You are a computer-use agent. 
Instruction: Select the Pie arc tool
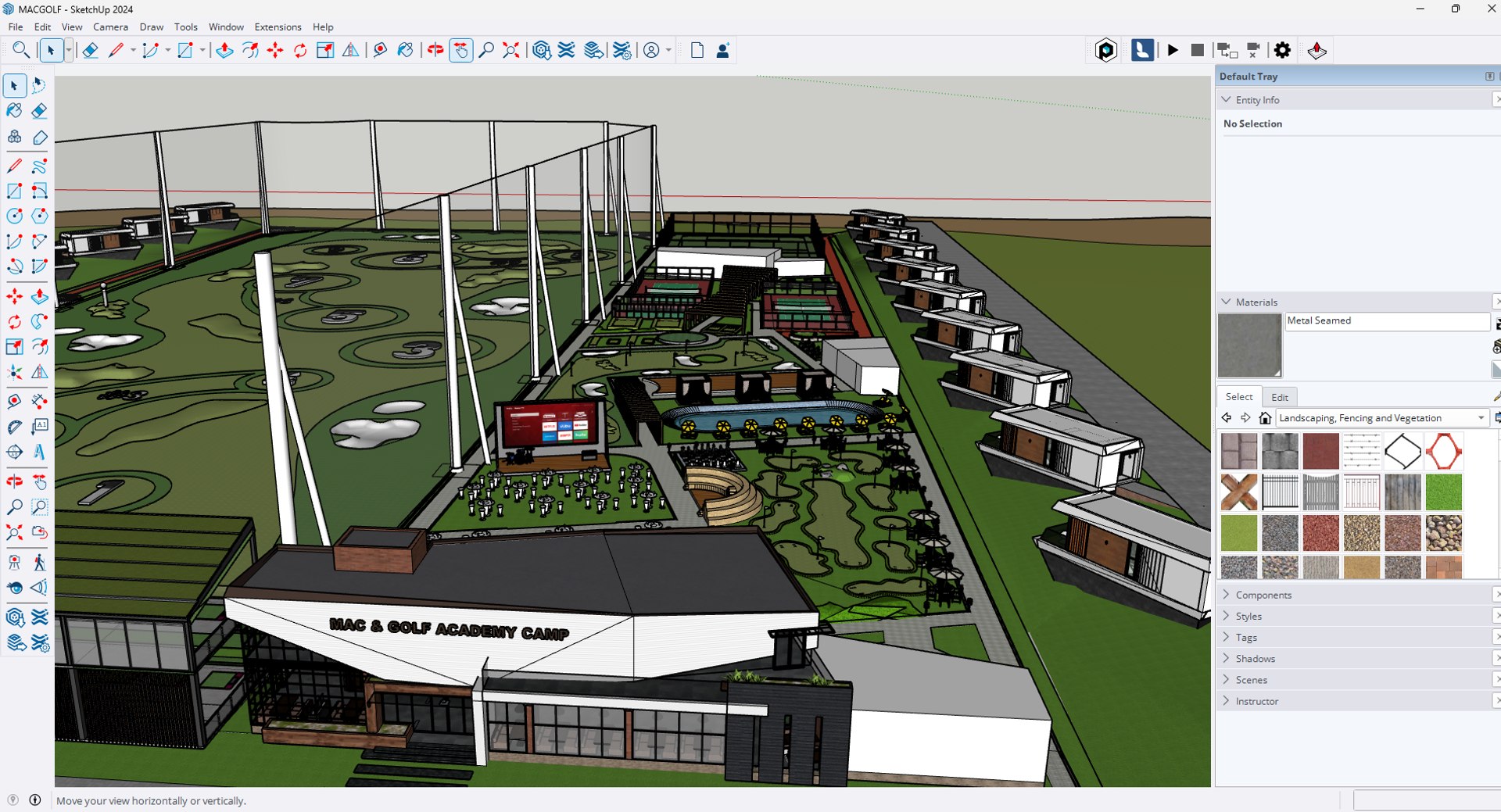coord(39,266)
